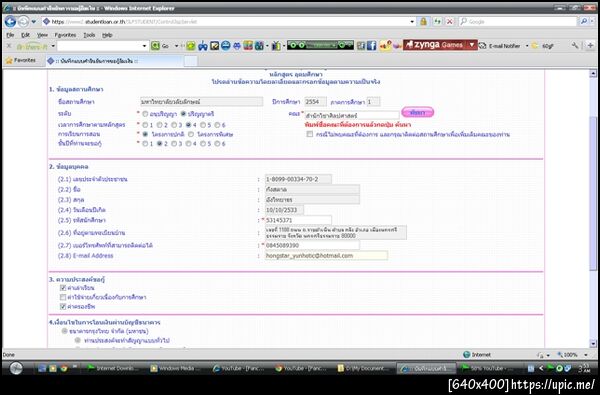
Task: Open the Zynga Games dropdown arrow
Action: click(472, 45)
